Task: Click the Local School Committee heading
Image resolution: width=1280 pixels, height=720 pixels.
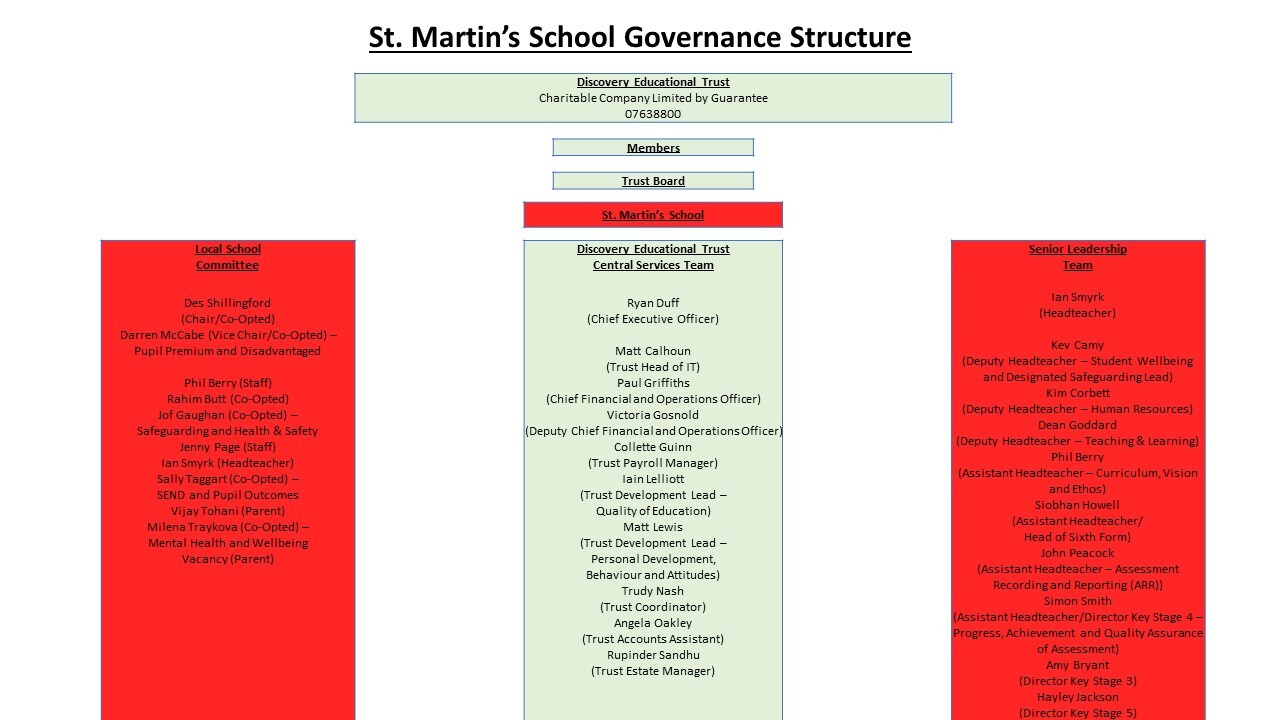Action: (228, 257)
